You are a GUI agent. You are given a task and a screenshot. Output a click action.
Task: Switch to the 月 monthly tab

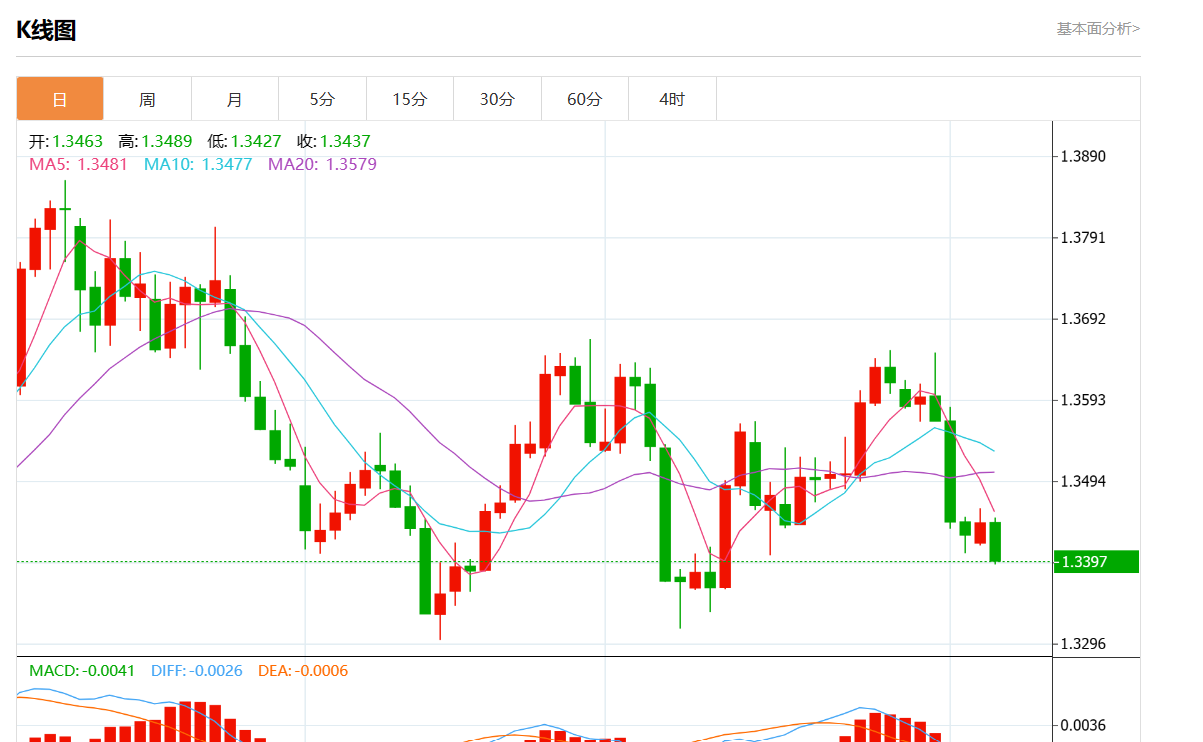234,99
